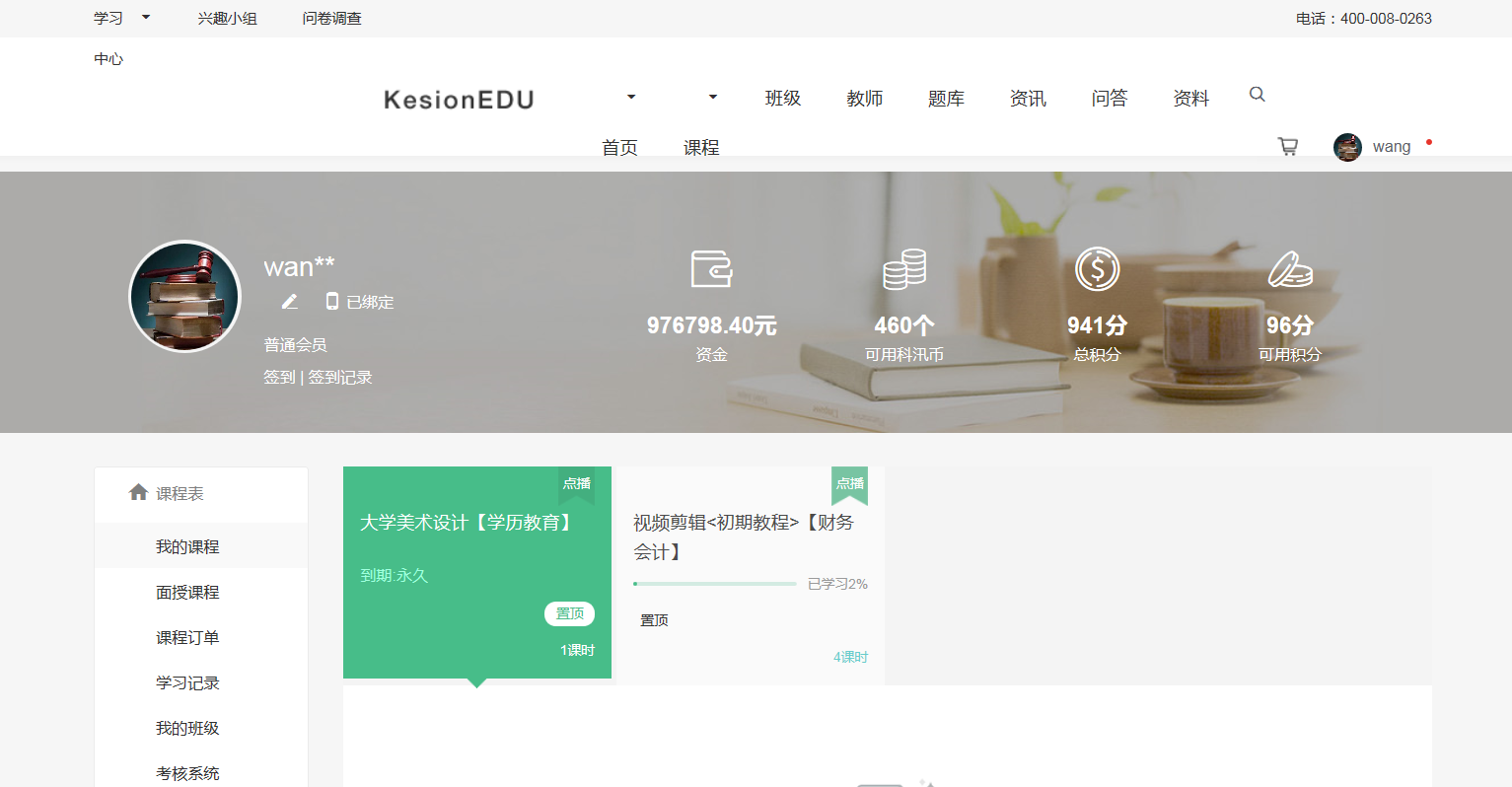Click 点播 ribbon on 视频剪辑 card
The height and width of the screenshot is (787, 1512).
click(849, 485)
